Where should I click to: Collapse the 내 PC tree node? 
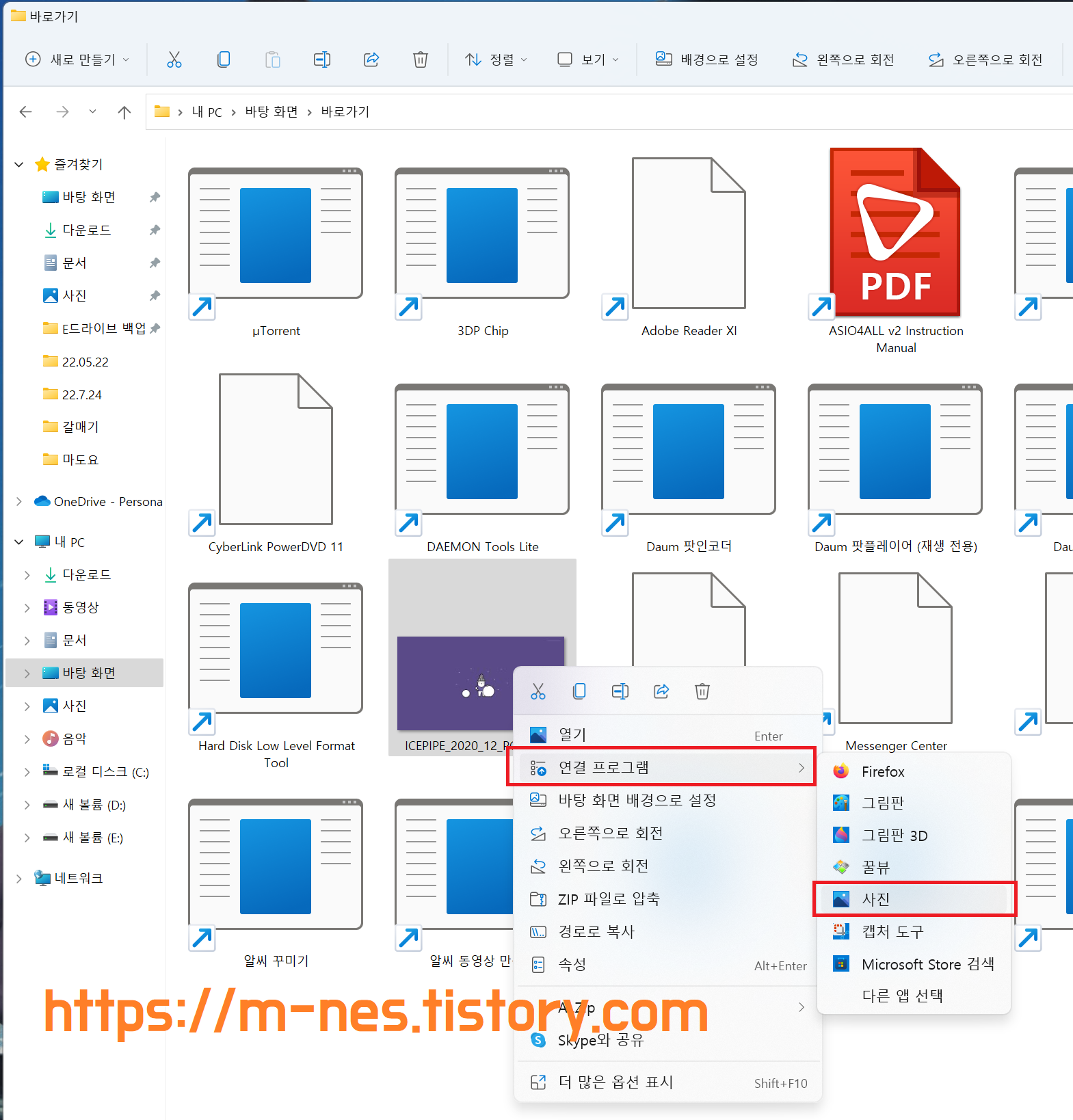(19, 542)
